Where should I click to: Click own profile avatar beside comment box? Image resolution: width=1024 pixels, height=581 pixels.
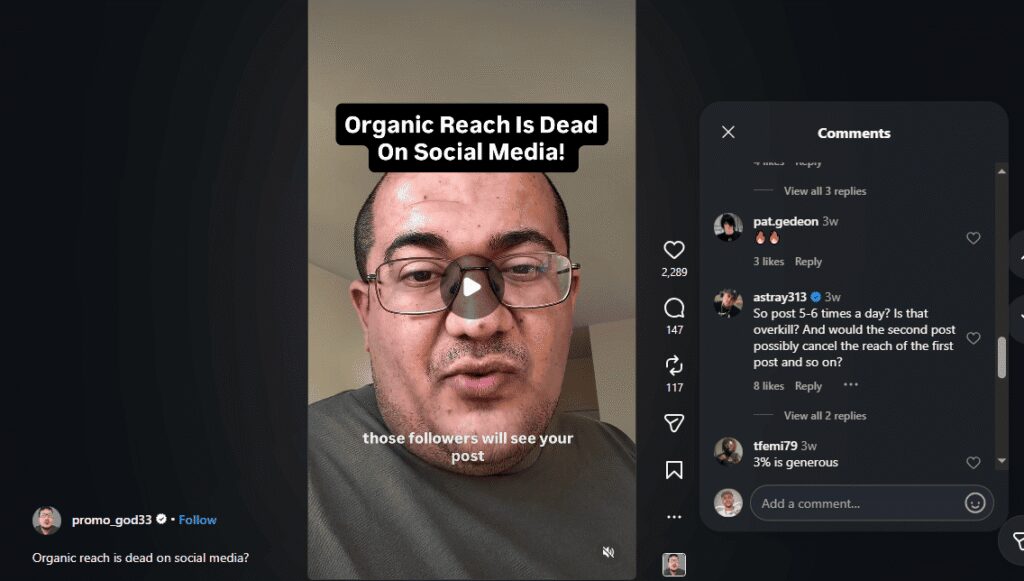(728, 503)
